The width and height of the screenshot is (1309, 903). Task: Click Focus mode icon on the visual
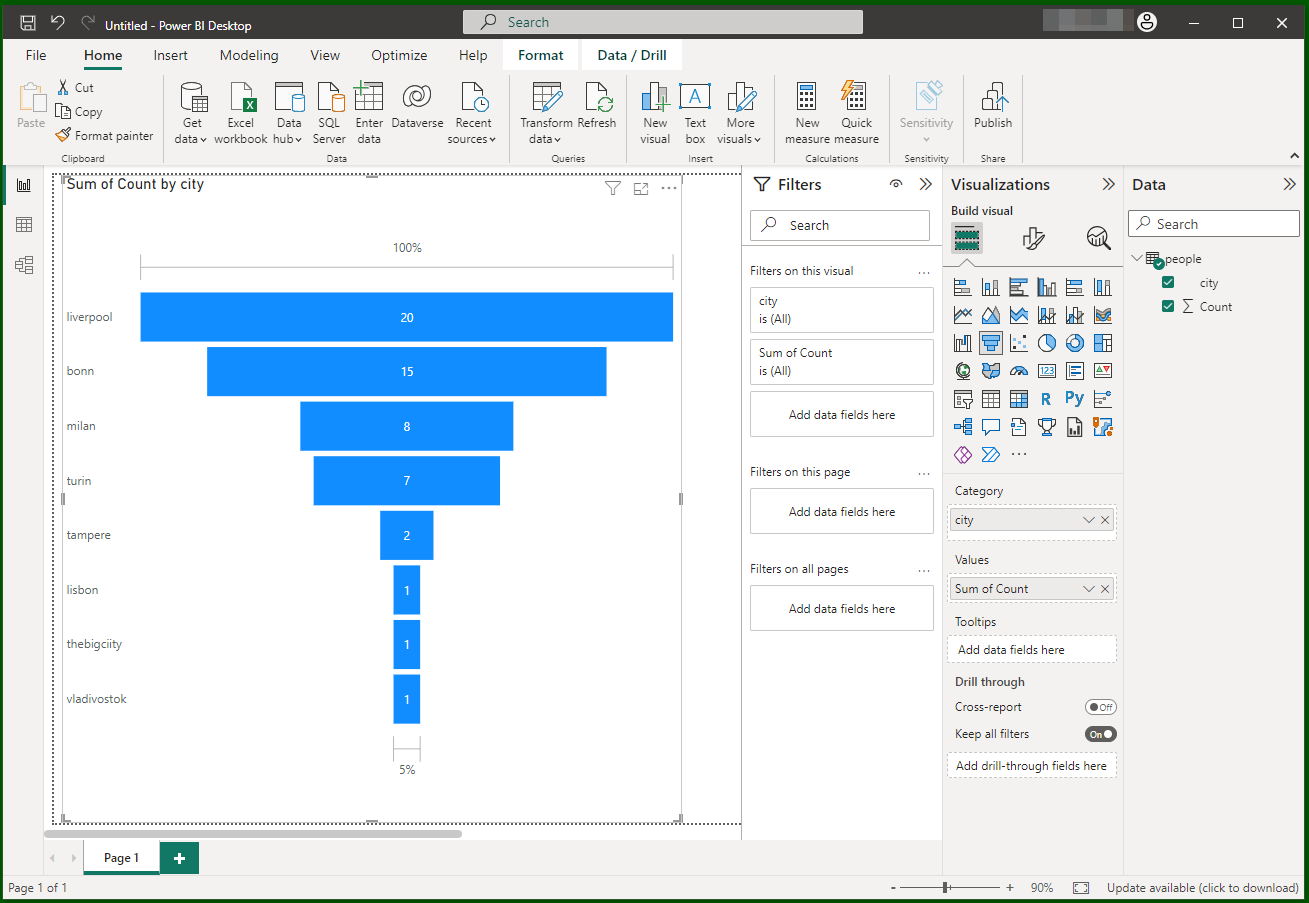tap(641, 188)
